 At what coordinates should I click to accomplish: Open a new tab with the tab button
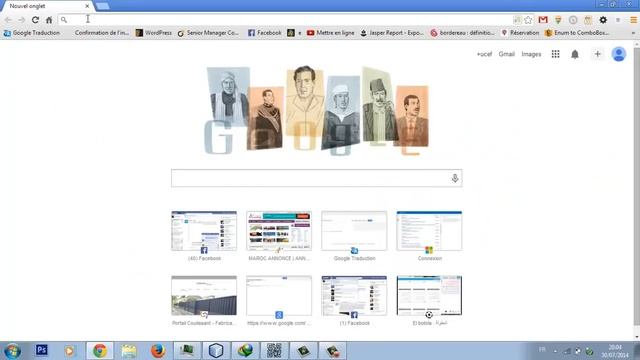(102, 6)
